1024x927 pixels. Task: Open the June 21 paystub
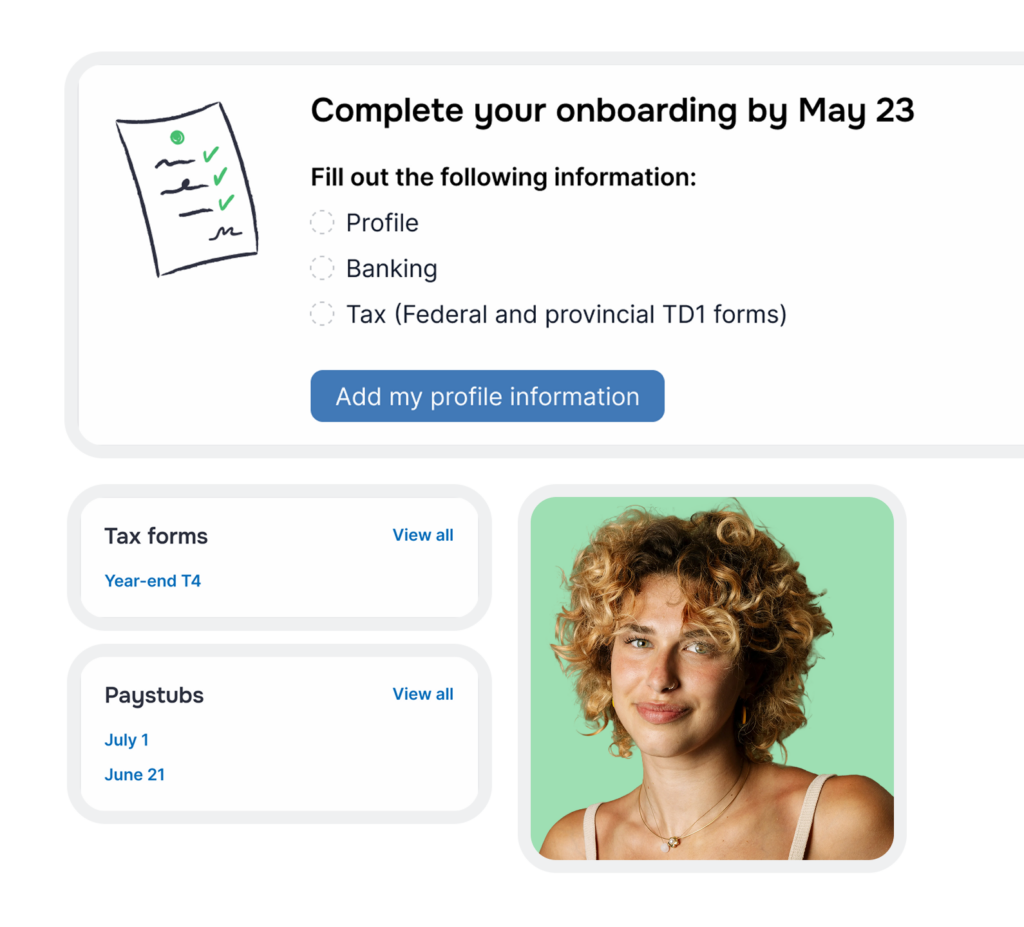tap(135, 774)
